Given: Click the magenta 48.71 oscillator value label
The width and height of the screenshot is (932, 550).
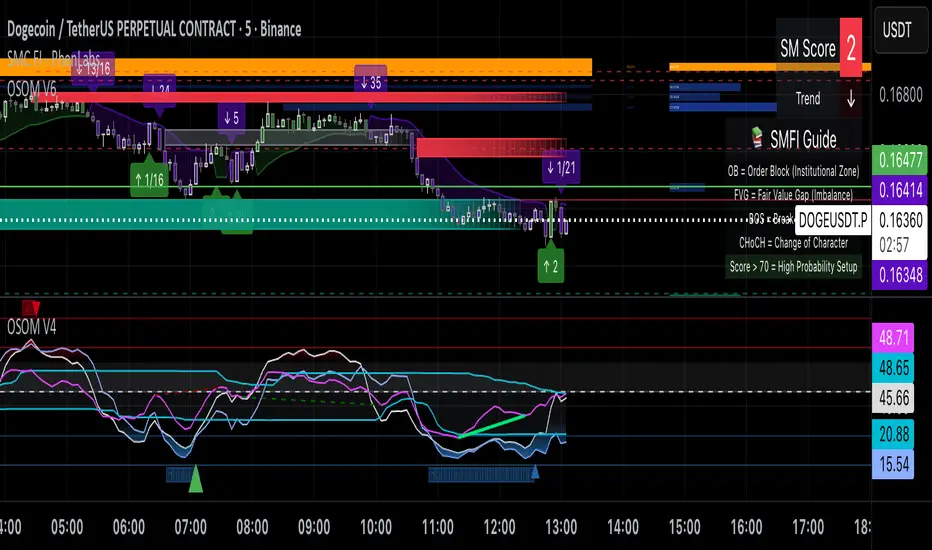Looking at the screenshot, I should pos(893,338).
